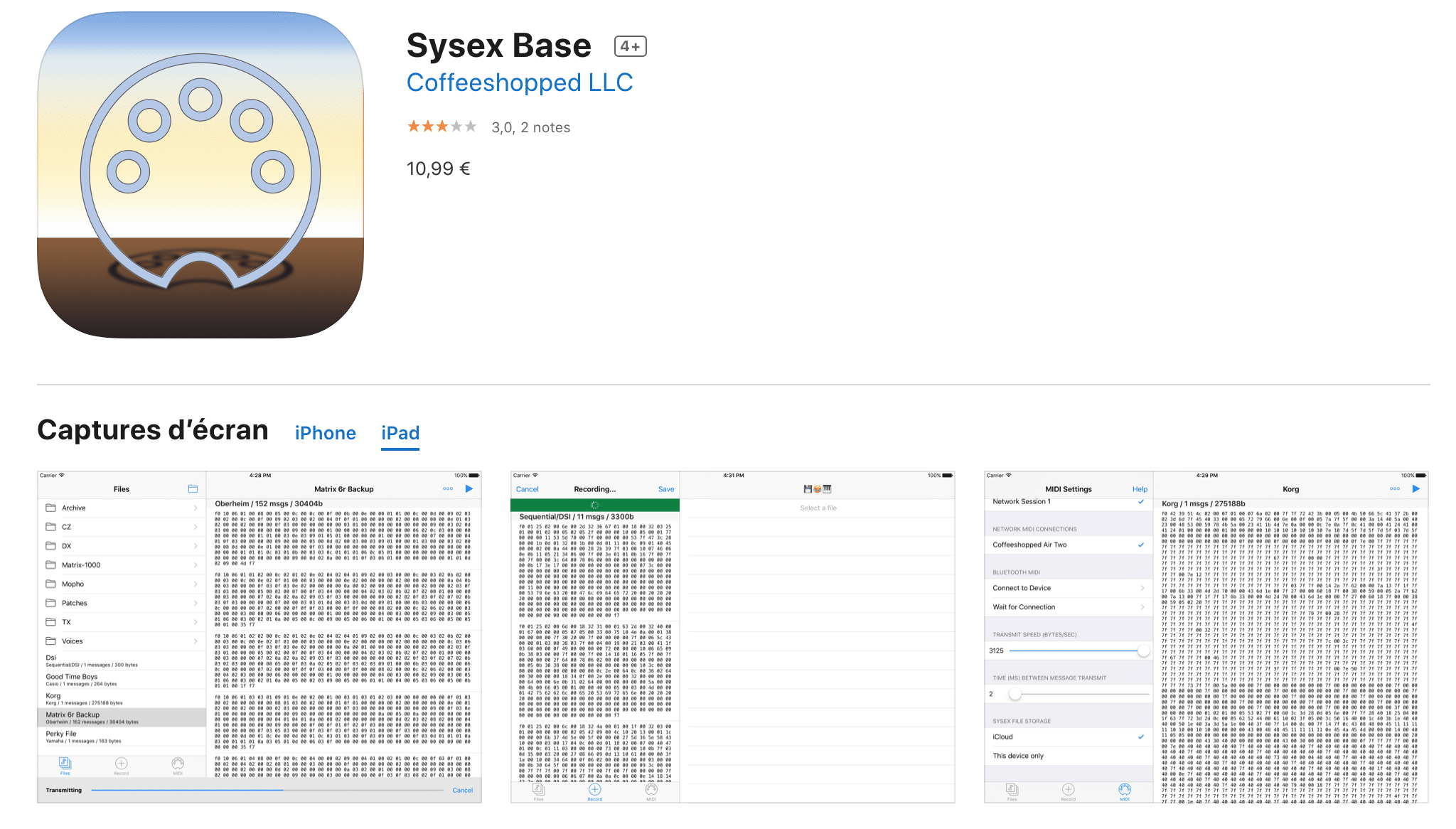
Task: Open Help in MIDI Settings
Action: click(1140, 489)
